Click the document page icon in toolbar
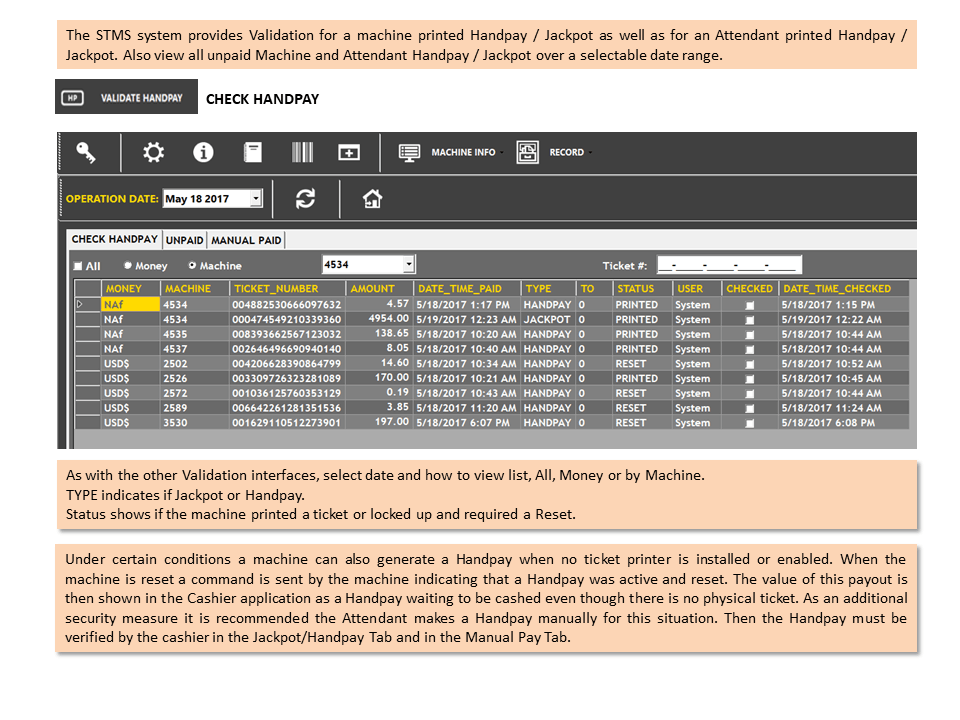Screen dimensions: 960x720 click(252, 152)
